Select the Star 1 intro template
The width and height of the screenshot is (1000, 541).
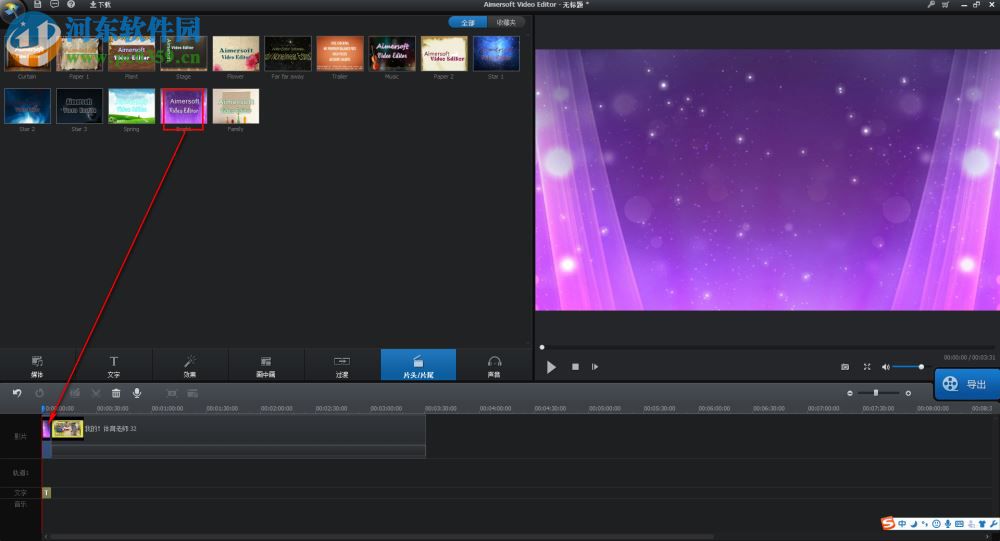point(496,54)
